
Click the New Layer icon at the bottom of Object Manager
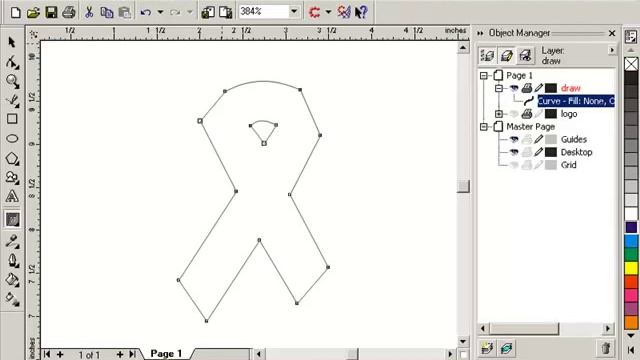pyautogui.click(x=487, y=348)
